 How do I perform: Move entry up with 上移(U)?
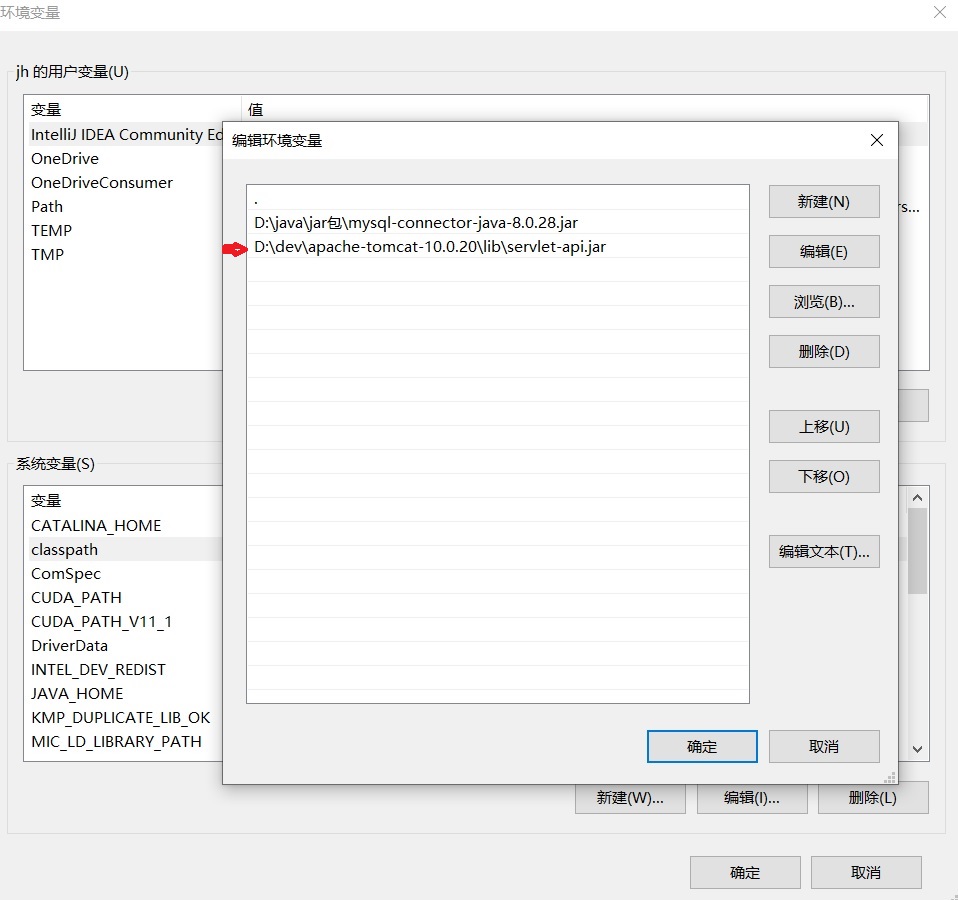[823, 426]
